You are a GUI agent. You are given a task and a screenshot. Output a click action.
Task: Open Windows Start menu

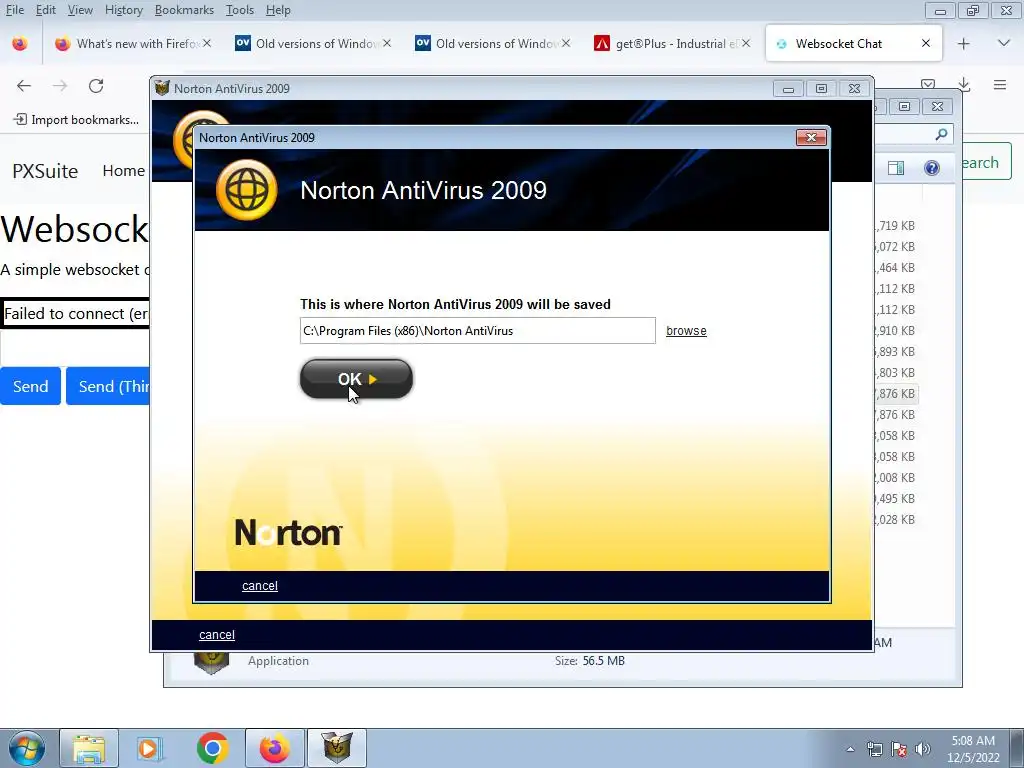(26, 748)
